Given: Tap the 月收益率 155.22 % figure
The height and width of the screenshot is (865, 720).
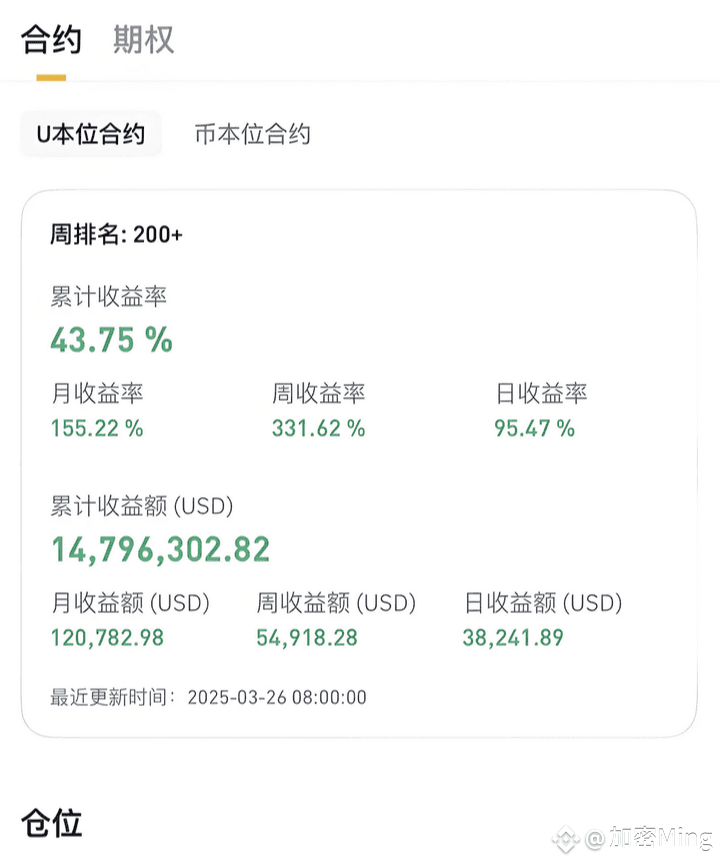Looking at the screenshot, I should click(x=97, y=428).
